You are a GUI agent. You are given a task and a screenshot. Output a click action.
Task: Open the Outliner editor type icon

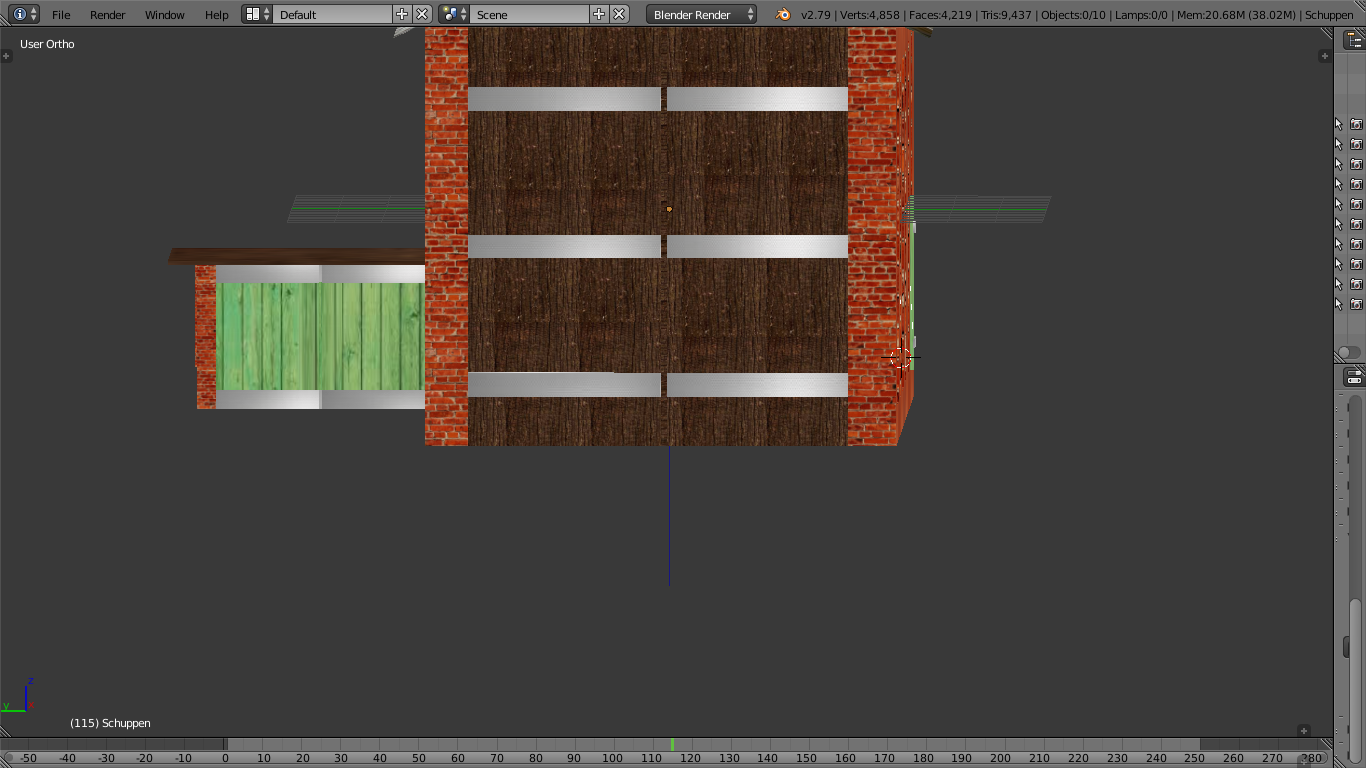(1353, 40)
